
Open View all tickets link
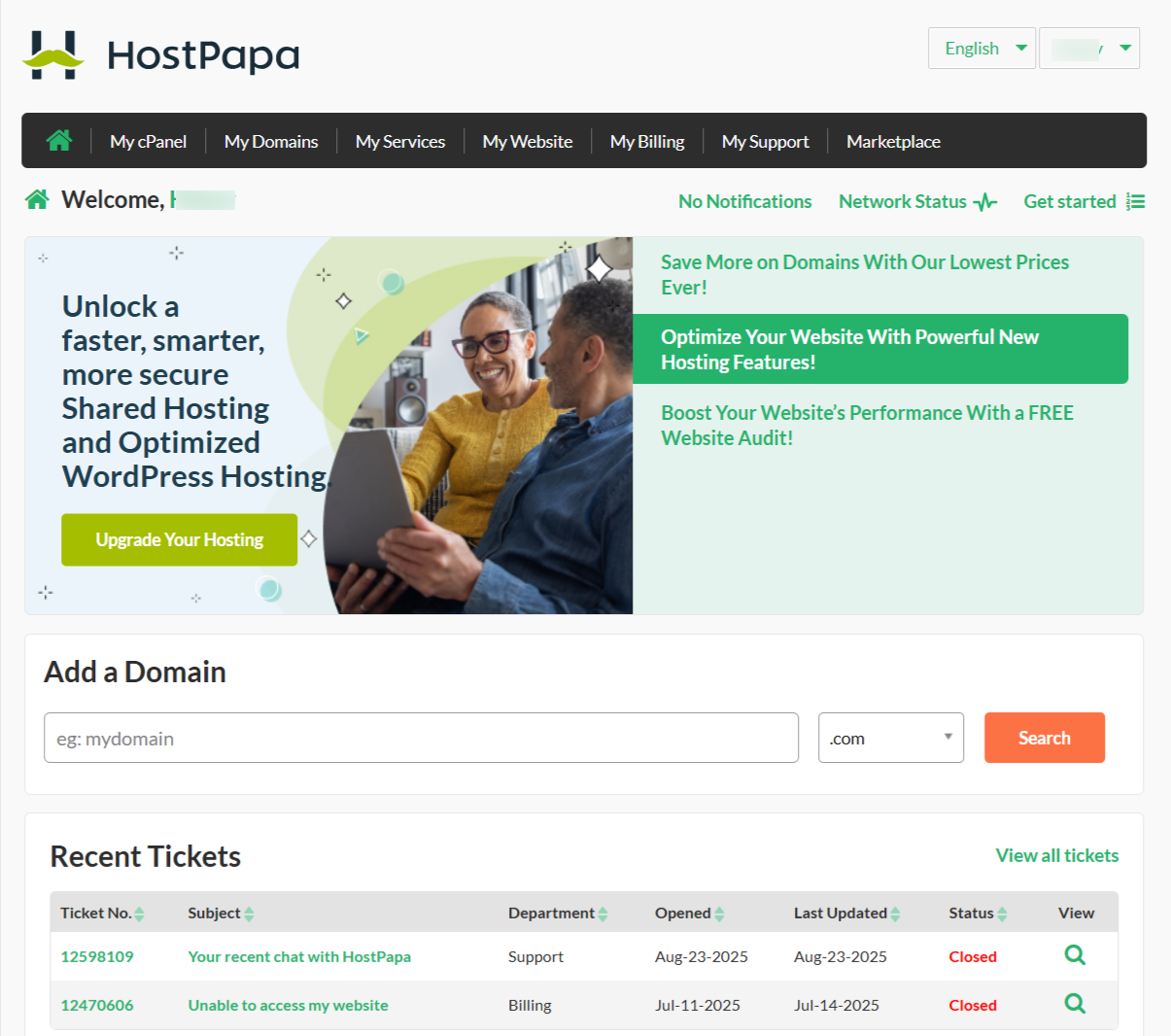(1057, 855)
